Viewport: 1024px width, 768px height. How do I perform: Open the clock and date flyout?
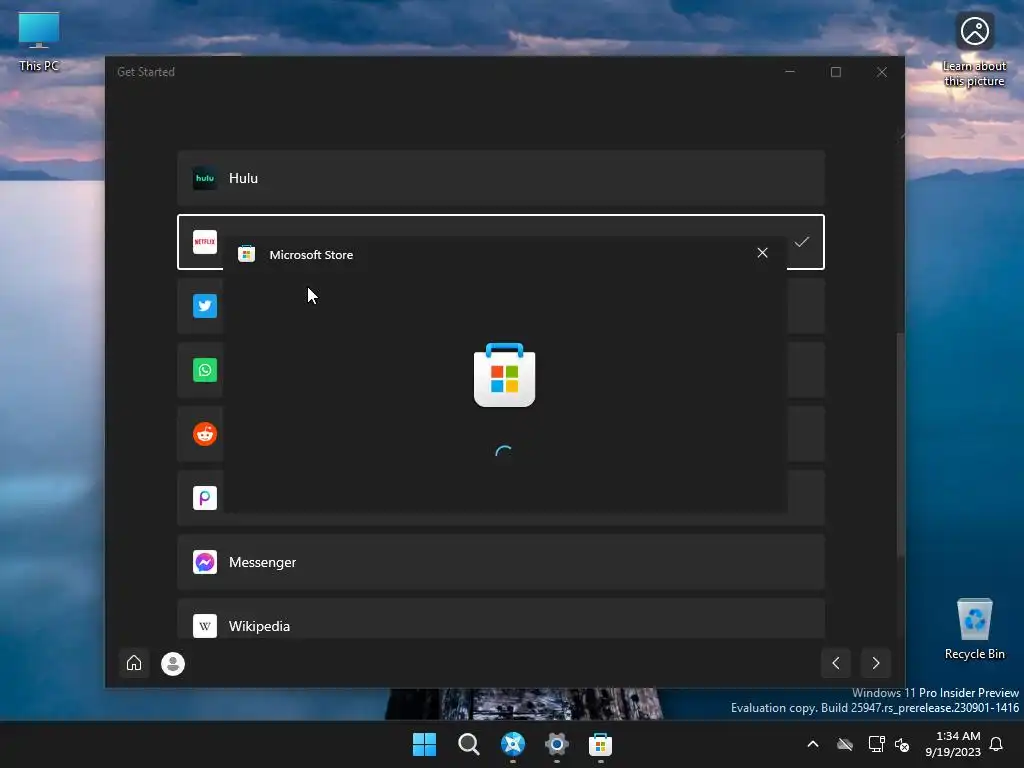click(953, 744)
